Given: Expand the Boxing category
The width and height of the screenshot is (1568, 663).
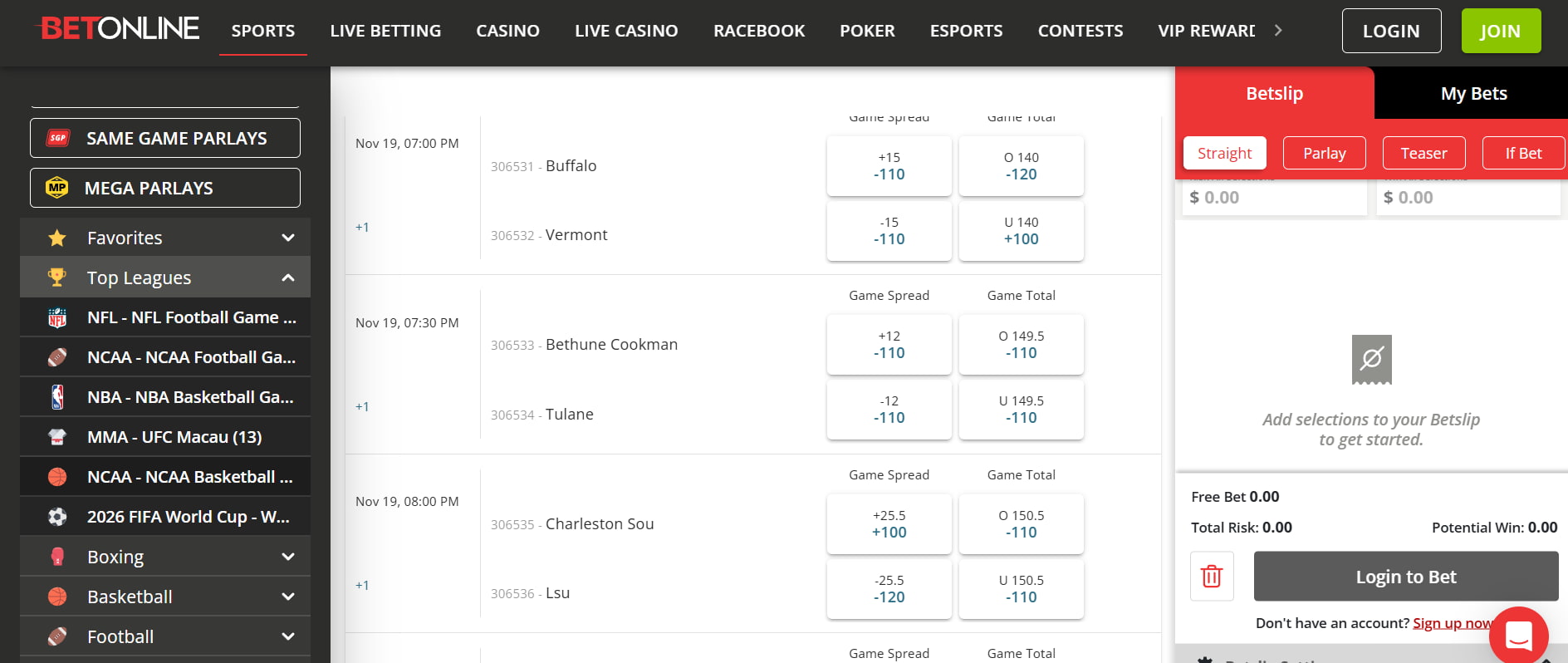Looking at the screenshot, I should (287, 556).
